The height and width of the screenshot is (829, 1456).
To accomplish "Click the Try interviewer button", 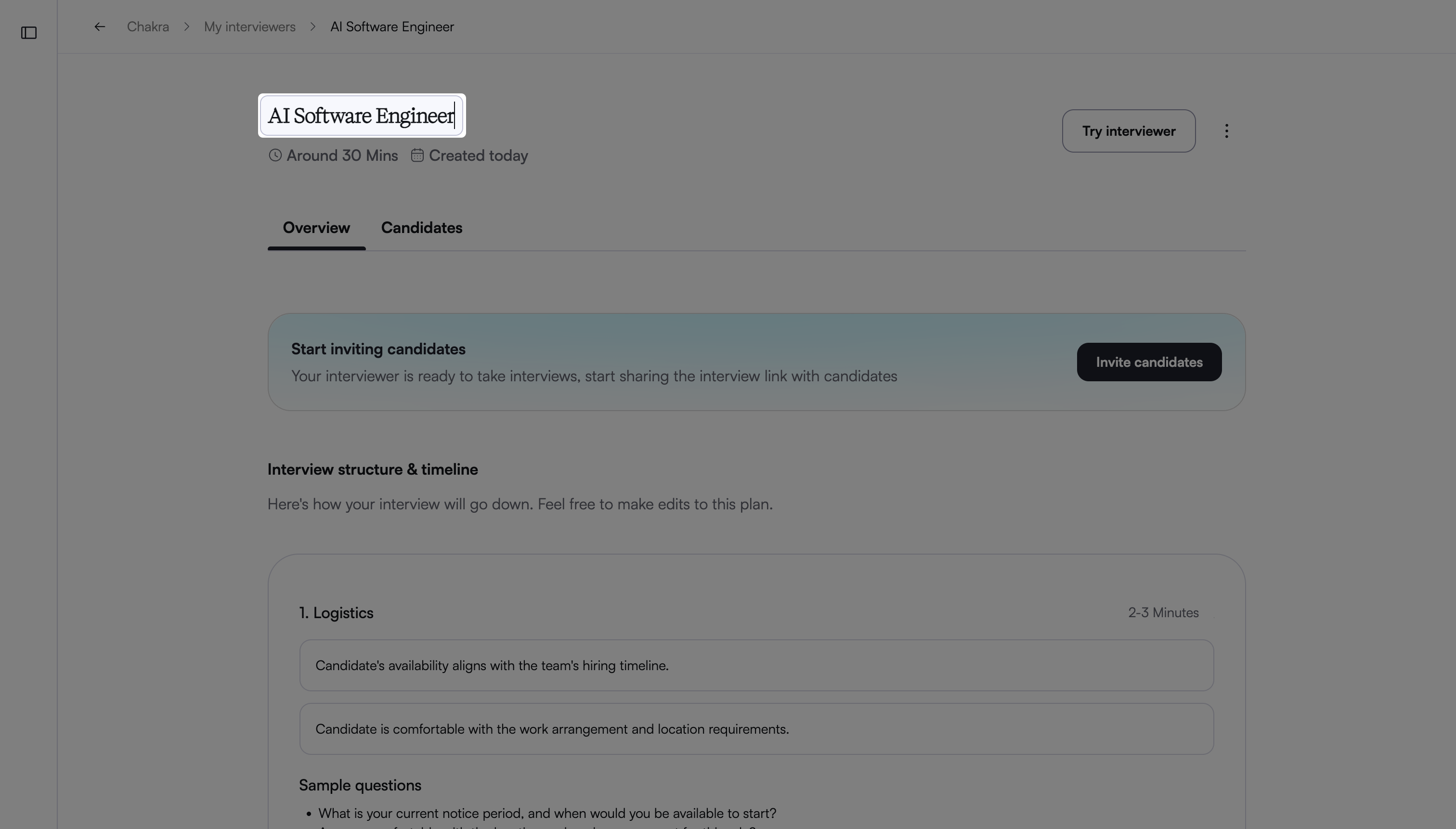I will pyautogui.click(x=1129, y=131).
